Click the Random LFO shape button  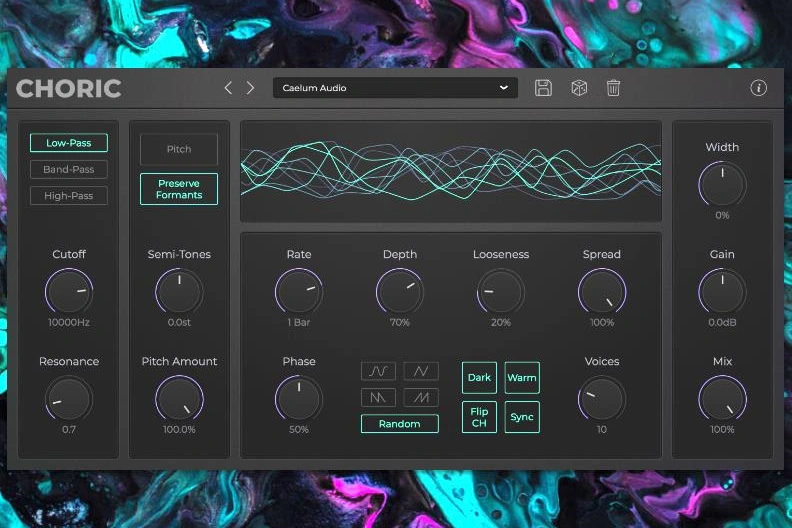tap(399, 424)
